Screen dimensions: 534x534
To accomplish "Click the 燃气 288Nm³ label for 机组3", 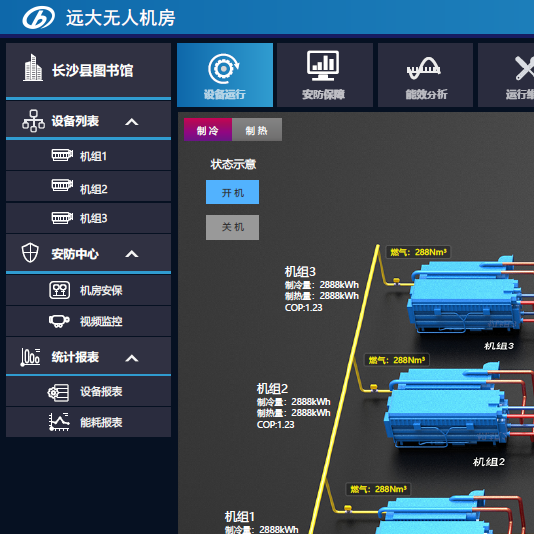I will [418, 252].
